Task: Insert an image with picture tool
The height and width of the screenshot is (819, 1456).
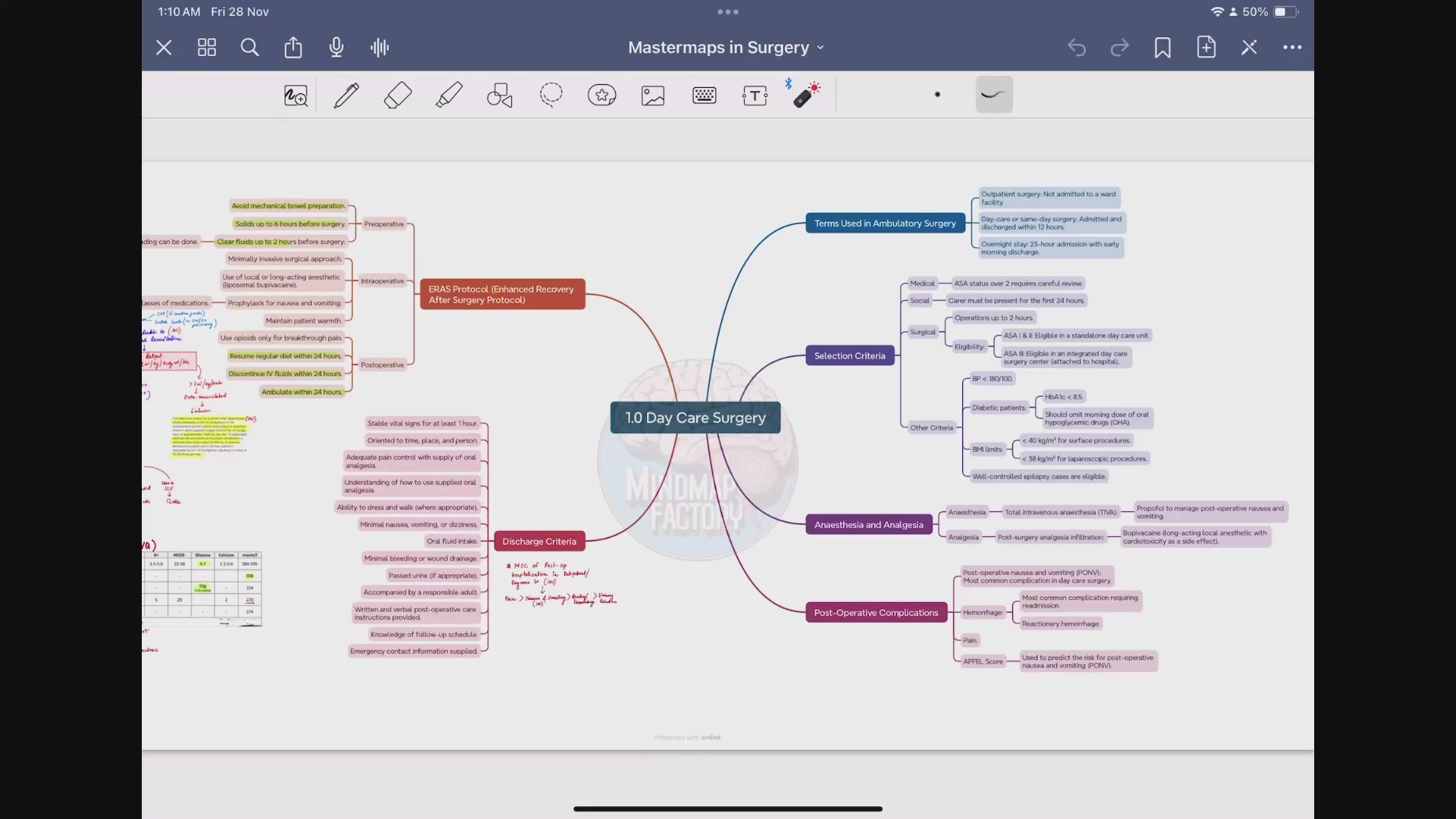Action: 653,96
